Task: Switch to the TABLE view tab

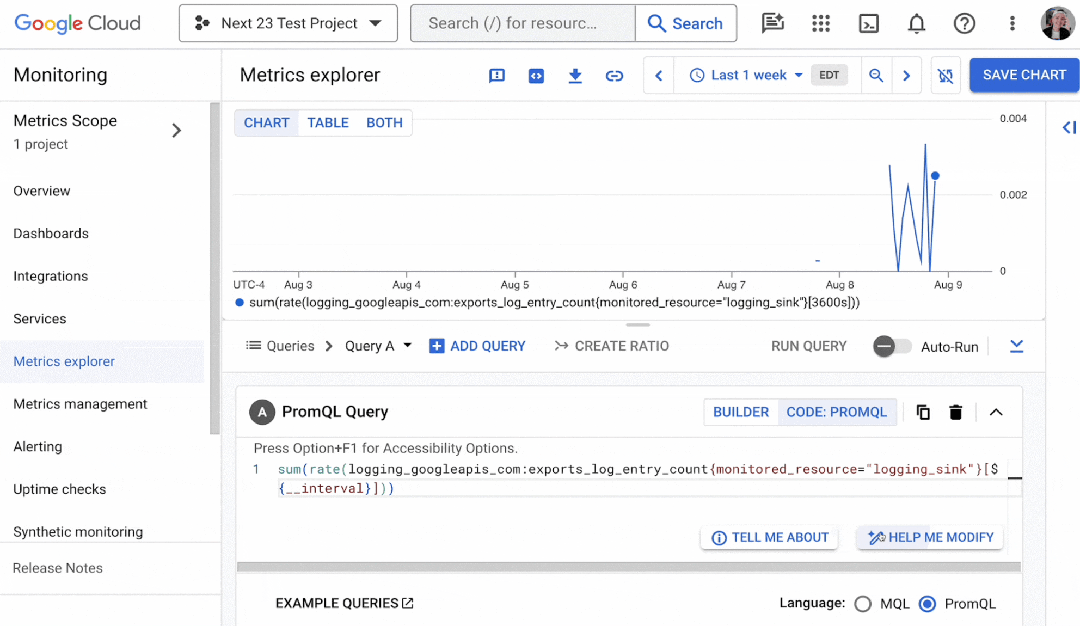Action: click(328, 123)
